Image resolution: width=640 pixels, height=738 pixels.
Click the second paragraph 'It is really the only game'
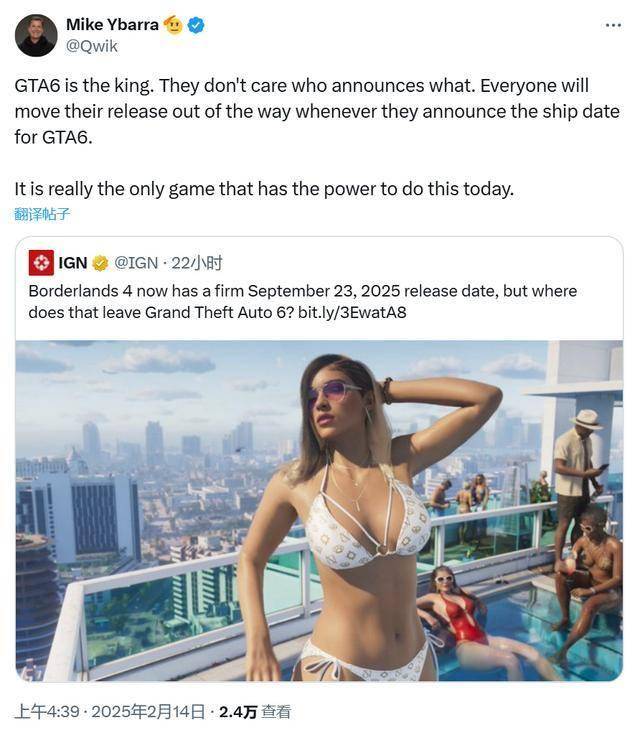pyautogui.click(x=264, y=189)
